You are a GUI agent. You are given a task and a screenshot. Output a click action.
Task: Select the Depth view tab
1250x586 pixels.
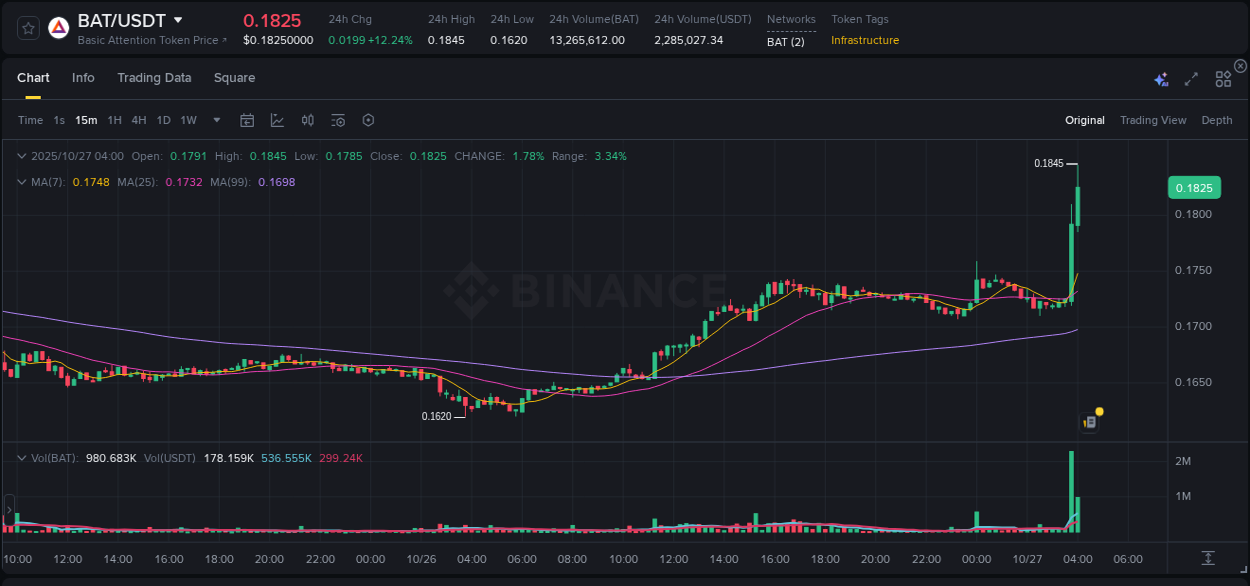click(1217, 120)
